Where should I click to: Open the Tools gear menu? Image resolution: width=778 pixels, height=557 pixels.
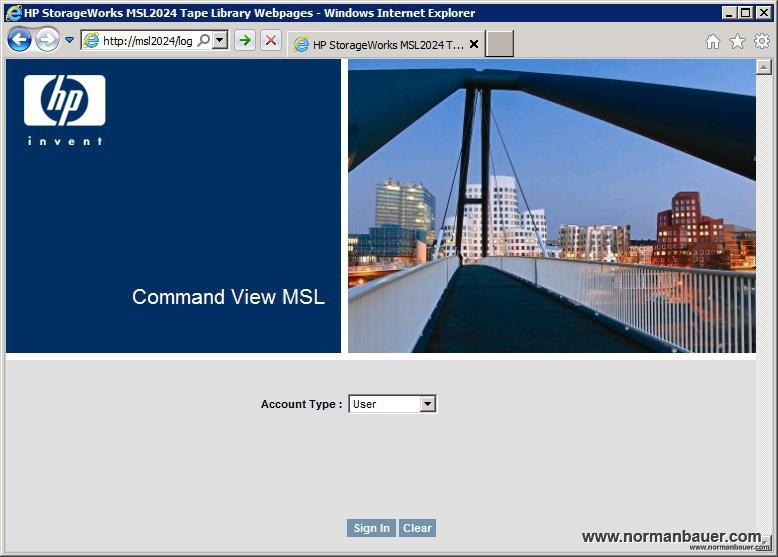(761, 42)
